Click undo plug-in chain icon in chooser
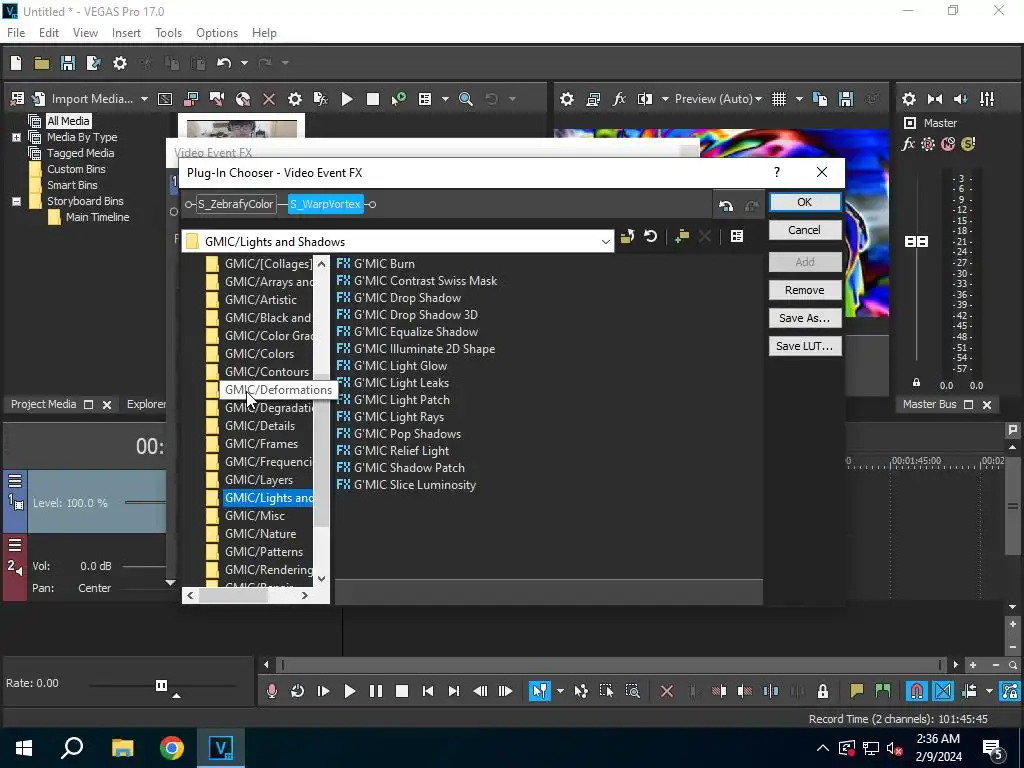 pos(726,205)
